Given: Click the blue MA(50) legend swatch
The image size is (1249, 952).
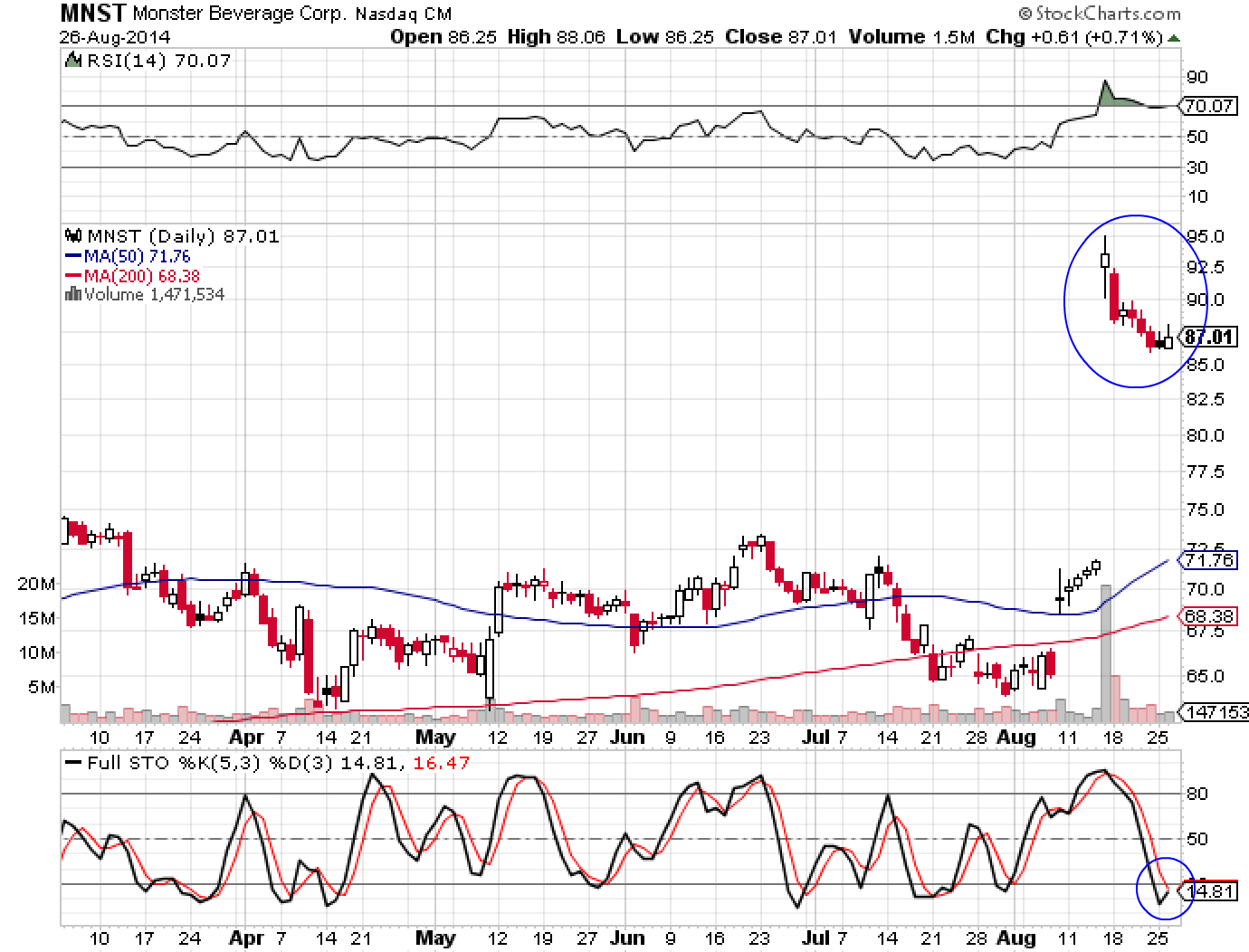Looking at the screenshot, I should (72, 257).
